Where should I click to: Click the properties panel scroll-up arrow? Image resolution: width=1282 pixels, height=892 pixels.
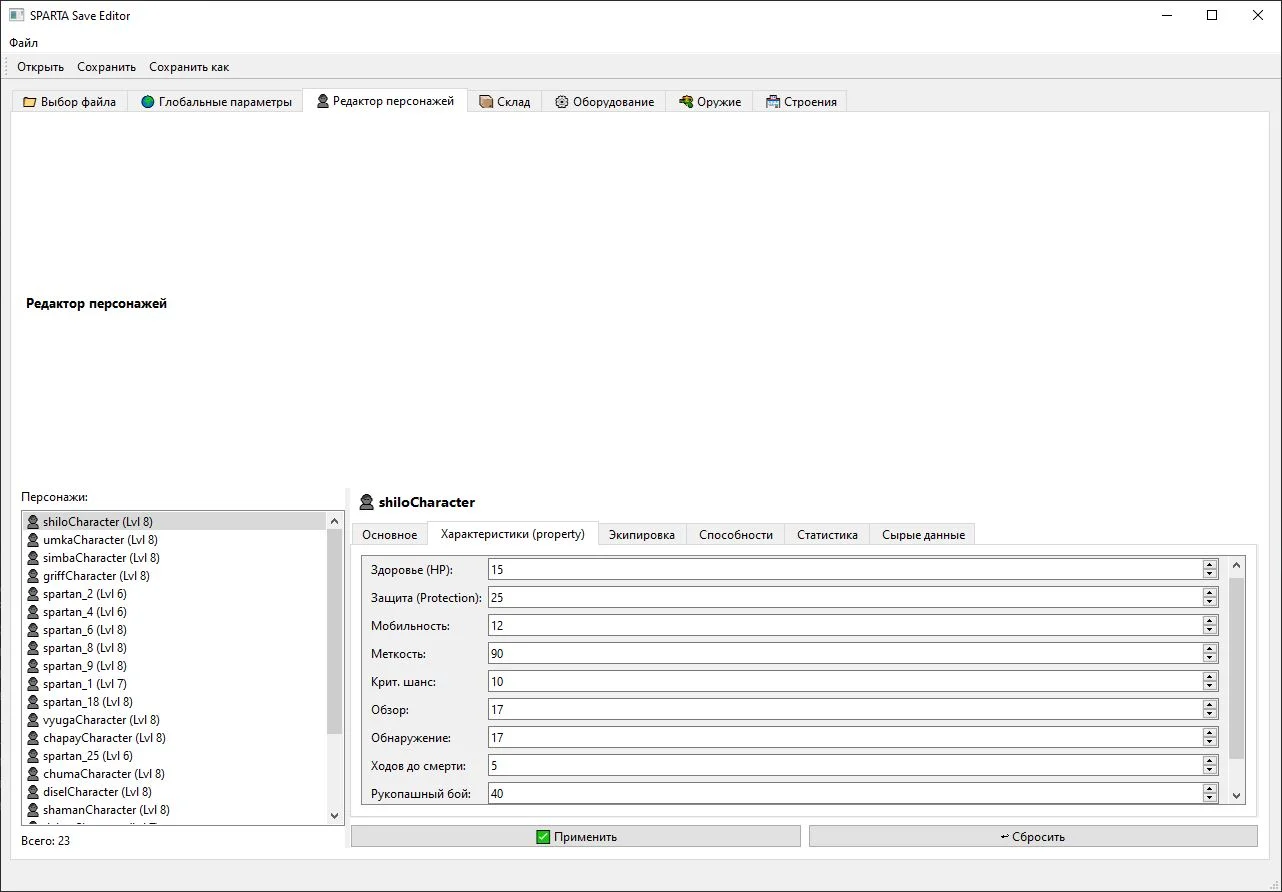1237,566
